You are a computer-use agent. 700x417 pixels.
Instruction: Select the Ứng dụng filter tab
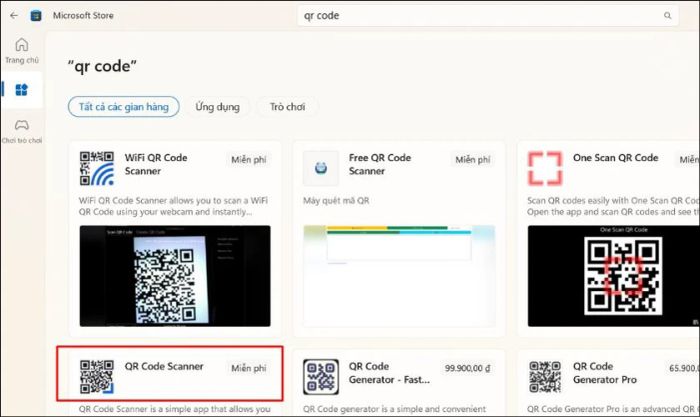point(217,106)
